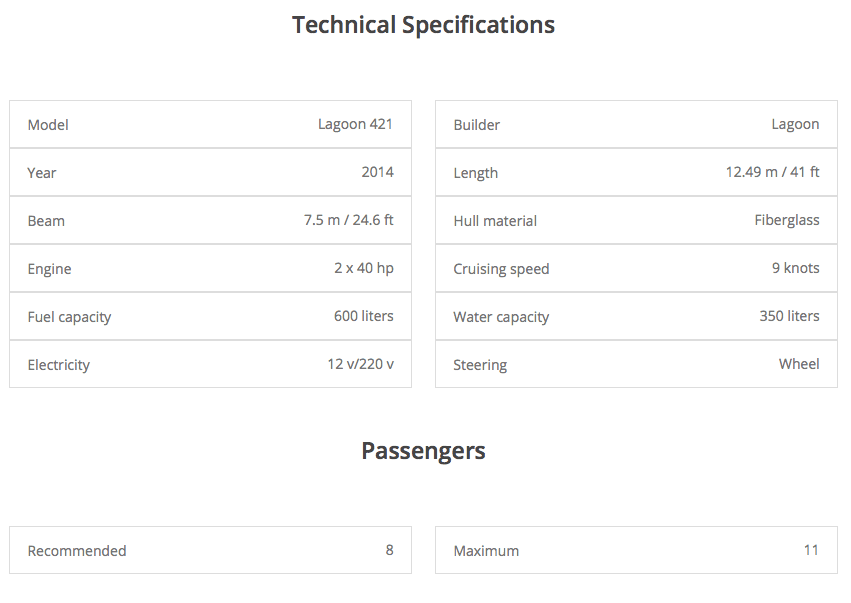Screen dimensions: 851x603
Task: Select the Beam row label
Action: [x=46, y=221]
